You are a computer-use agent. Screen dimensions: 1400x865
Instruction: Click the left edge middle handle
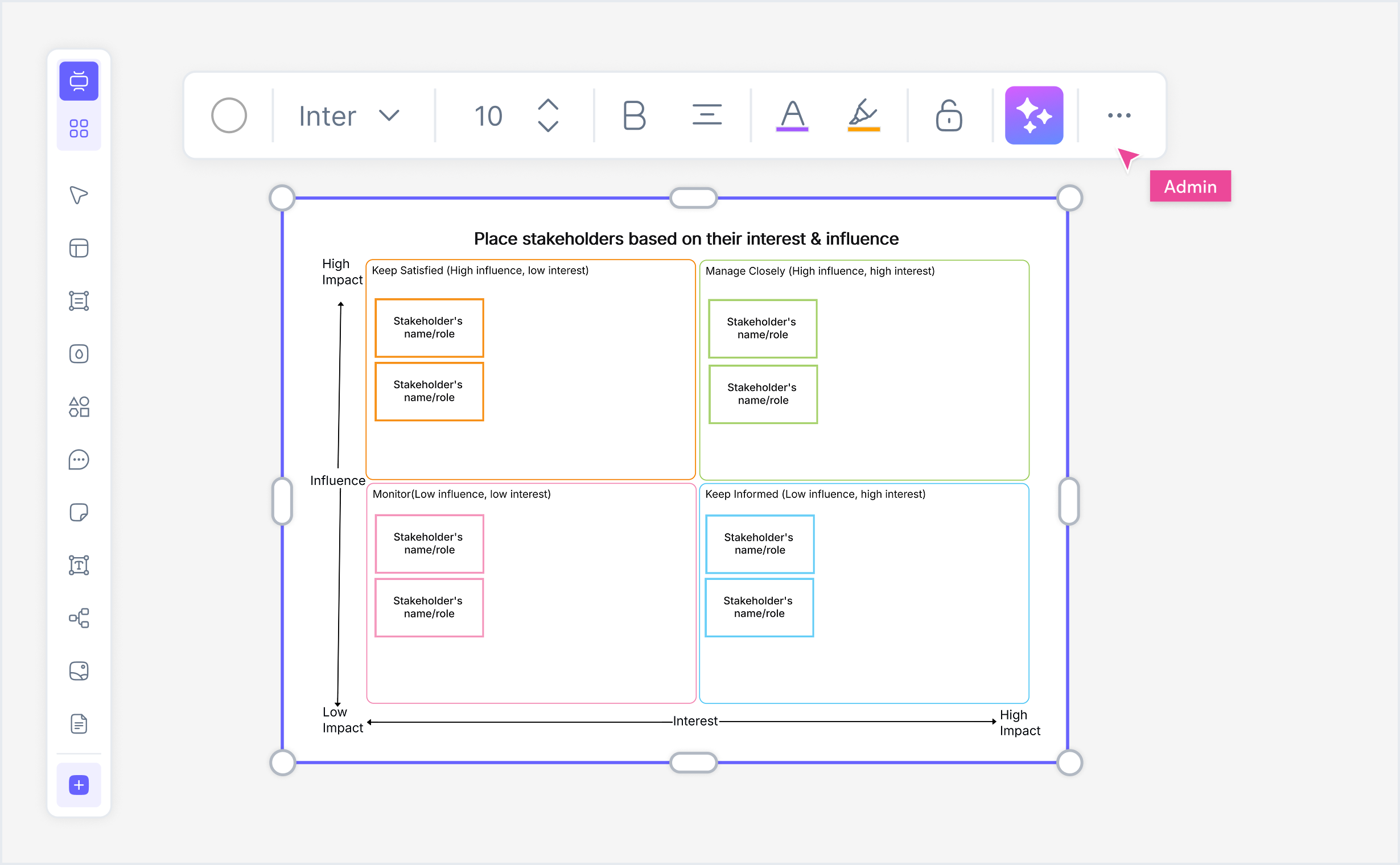pyautogui.click(x=282, y=501)
